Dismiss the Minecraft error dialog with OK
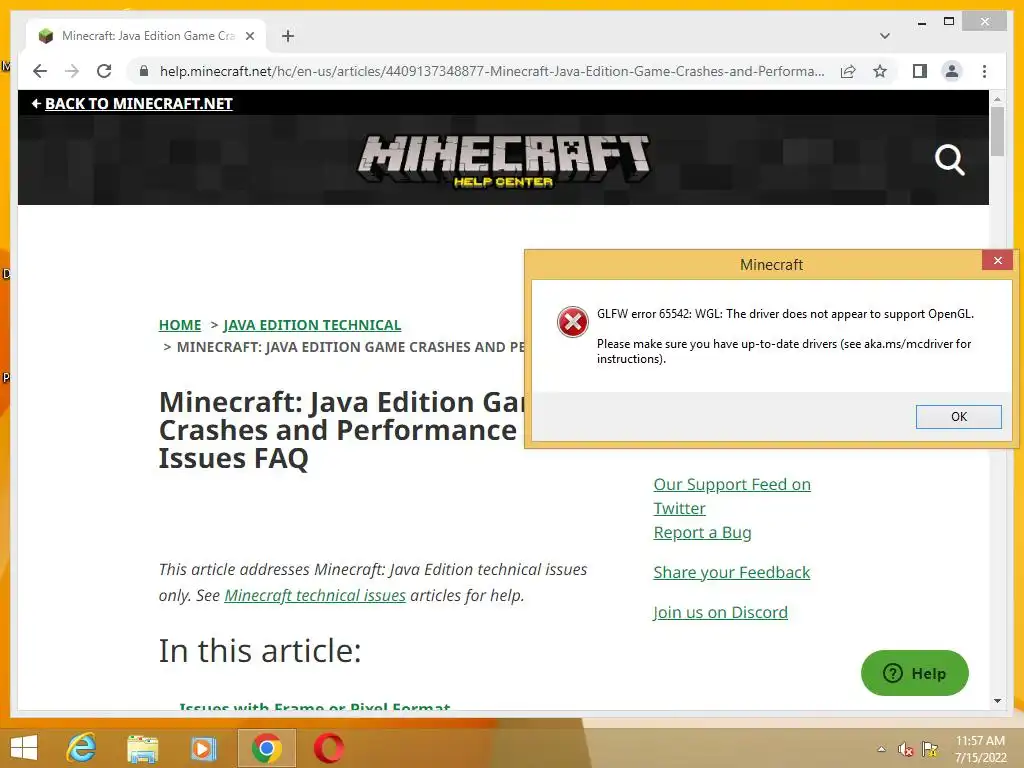This screenshot has height=768, width=1024. [x=958, y=417]
